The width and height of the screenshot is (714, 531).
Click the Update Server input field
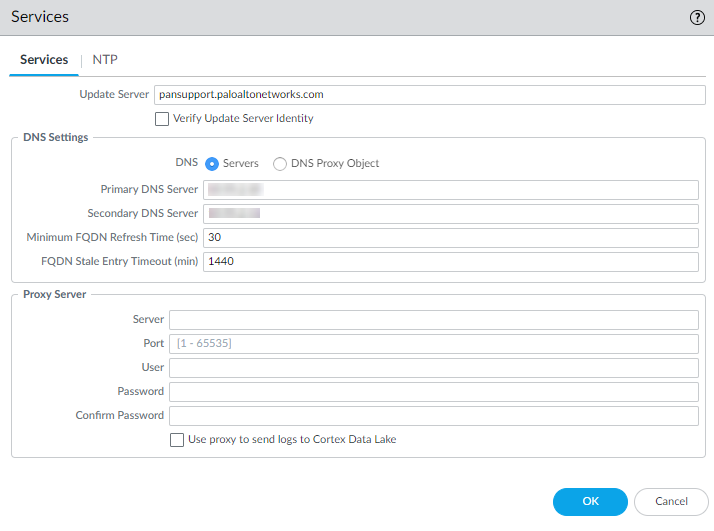[x=426, y=95]
